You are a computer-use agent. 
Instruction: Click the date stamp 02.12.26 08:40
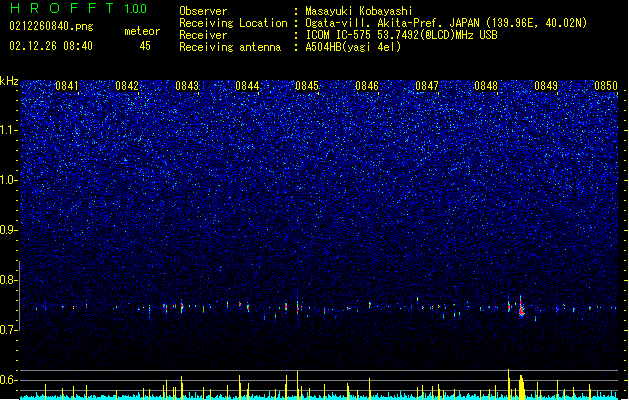coord(51,46)
